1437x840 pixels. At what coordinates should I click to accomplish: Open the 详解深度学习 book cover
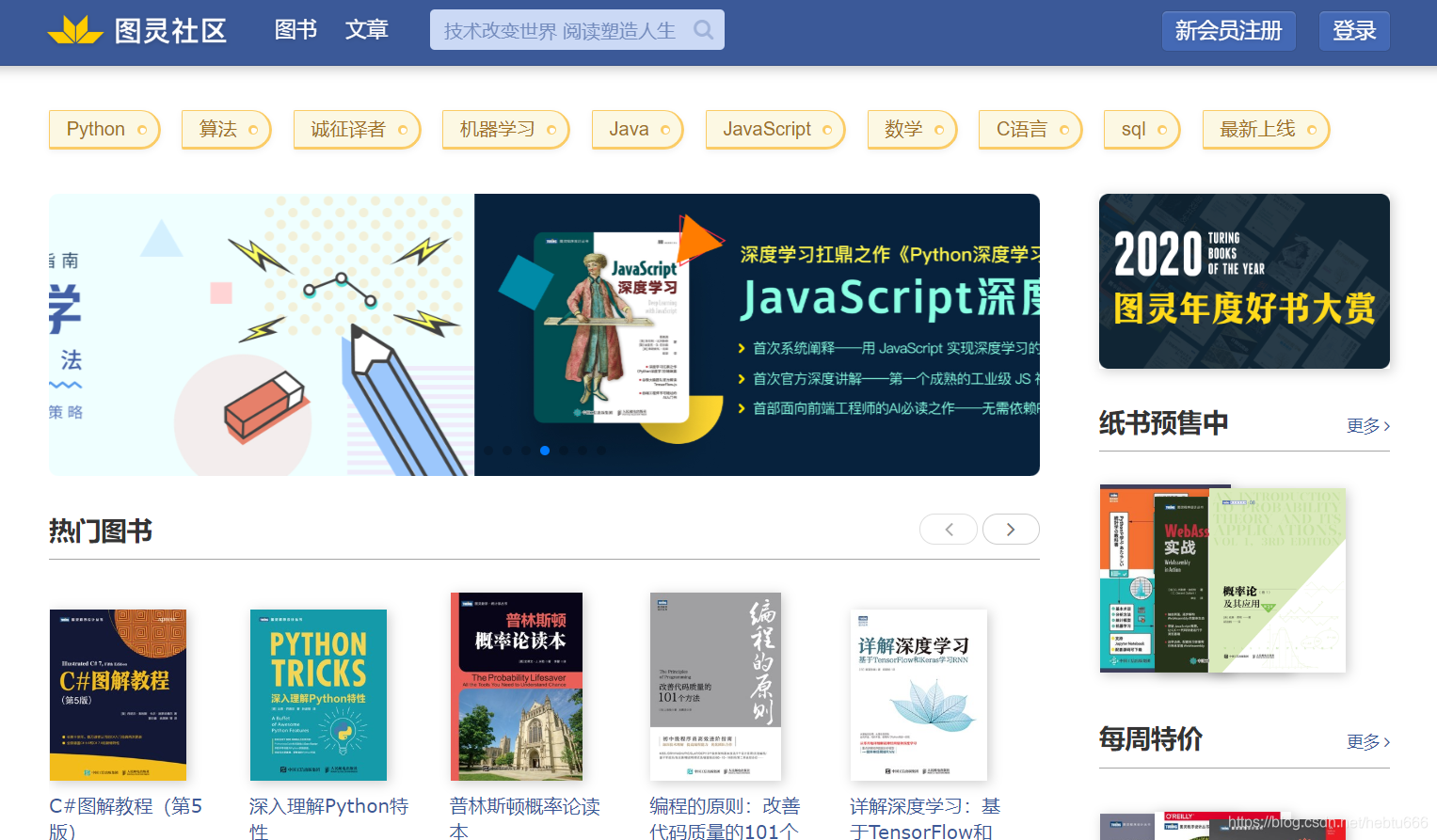point(918,695)
